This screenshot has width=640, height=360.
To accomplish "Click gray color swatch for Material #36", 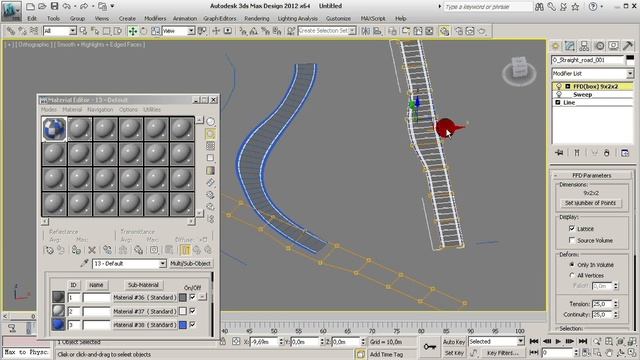I will click(x=183, y=298).
